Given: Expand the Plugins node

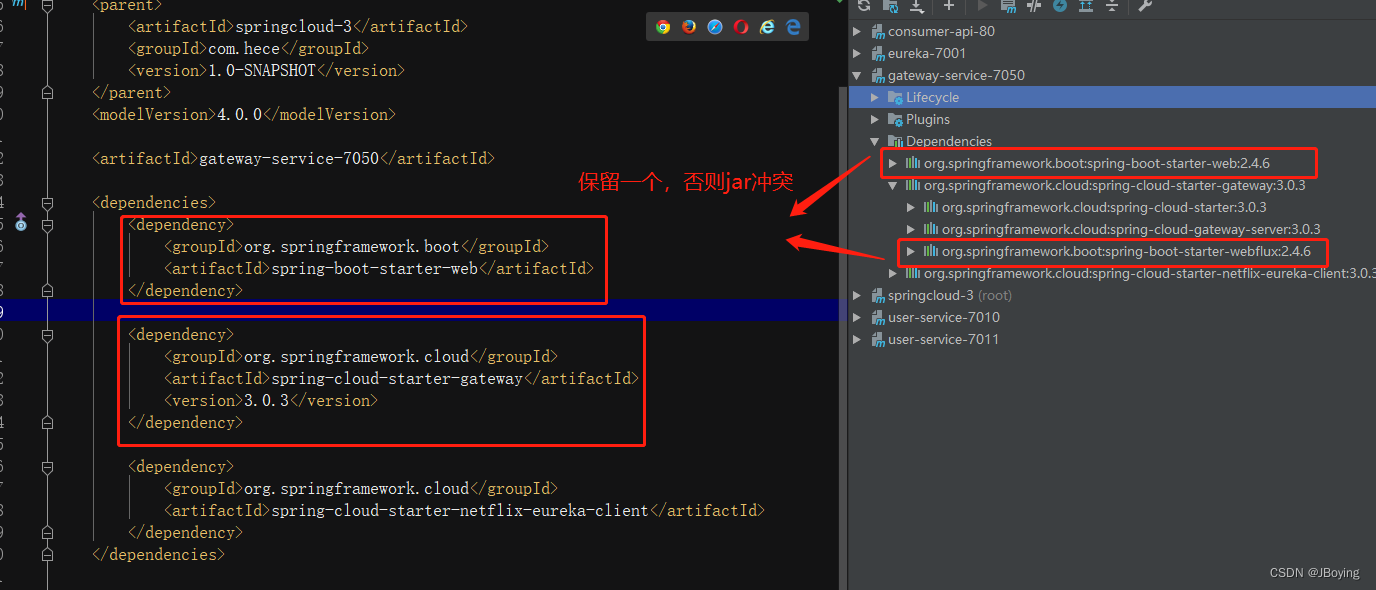Looking at the screenshot, I should coord(875,119).
